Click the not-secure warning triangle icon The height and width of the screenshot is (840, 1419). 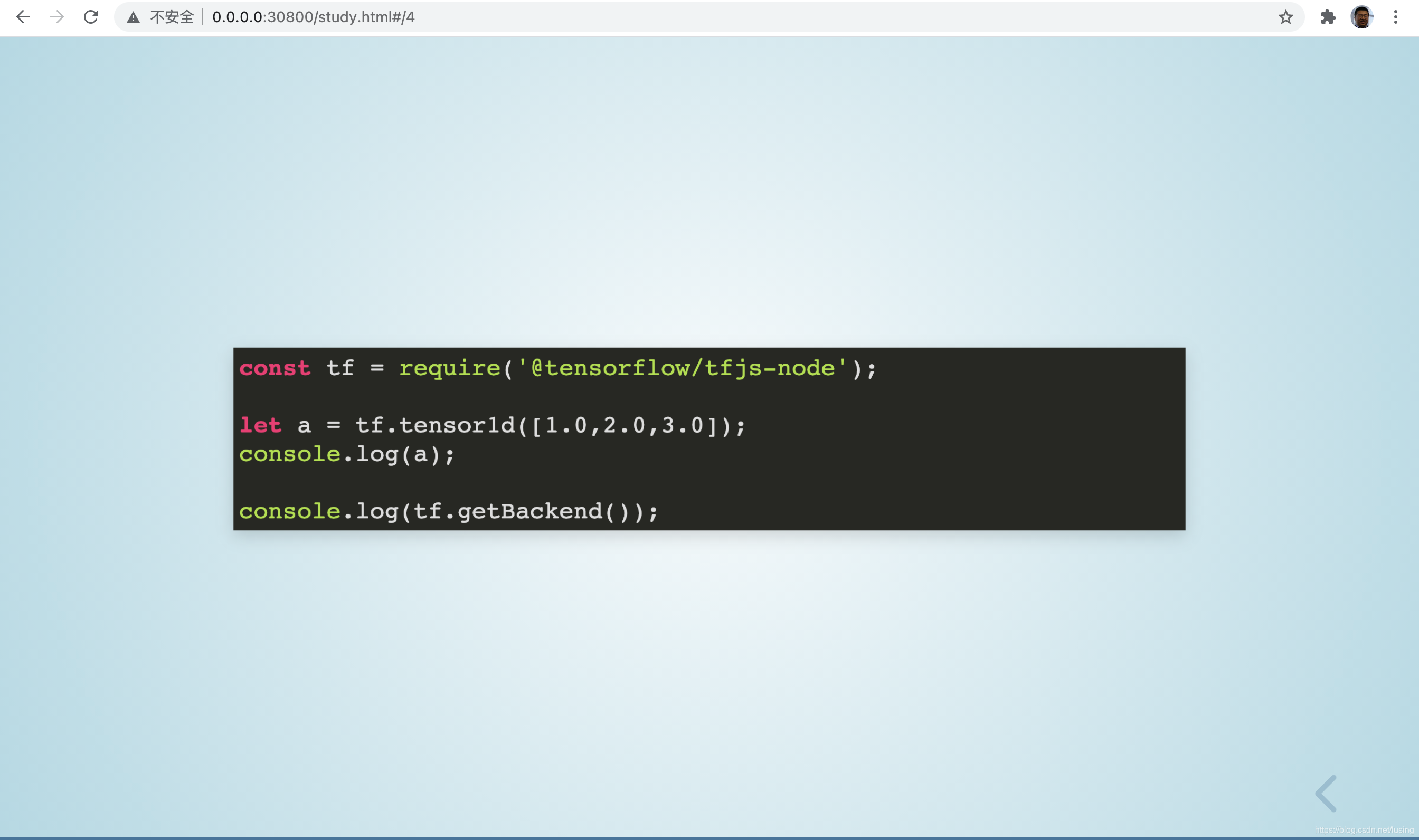(133, 17)
